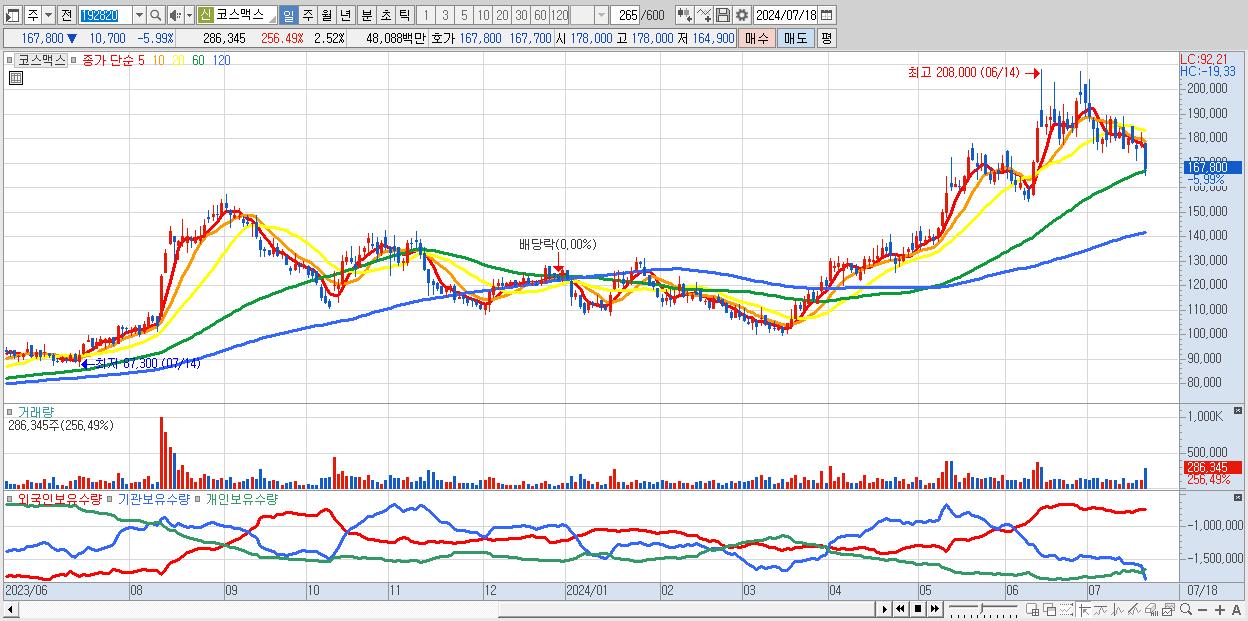Select the 5 interval preset
The image size is (1248, 621).
(x=463, y=15)
